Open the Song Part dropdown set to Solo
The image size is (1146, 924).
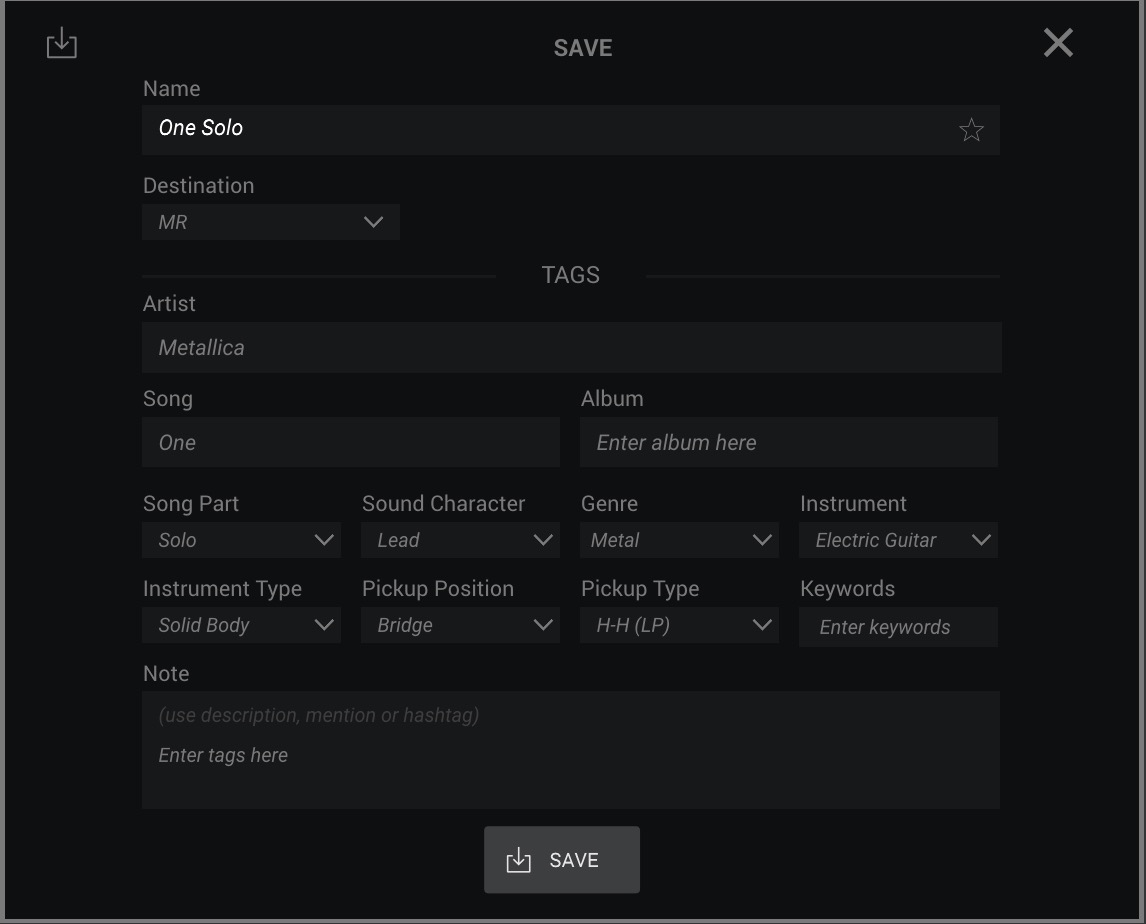tap(241, 540)
